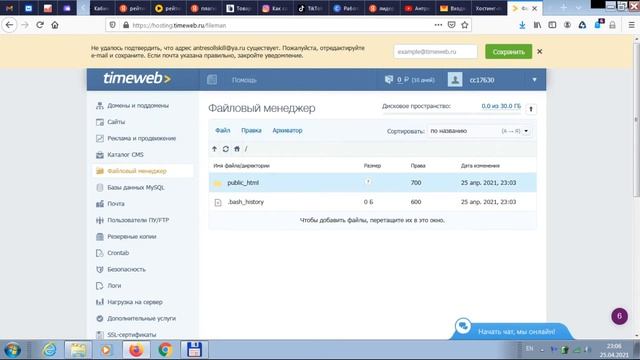Open Каталог CMS section
Screen dimensions: 640x360
pos(125,155)
